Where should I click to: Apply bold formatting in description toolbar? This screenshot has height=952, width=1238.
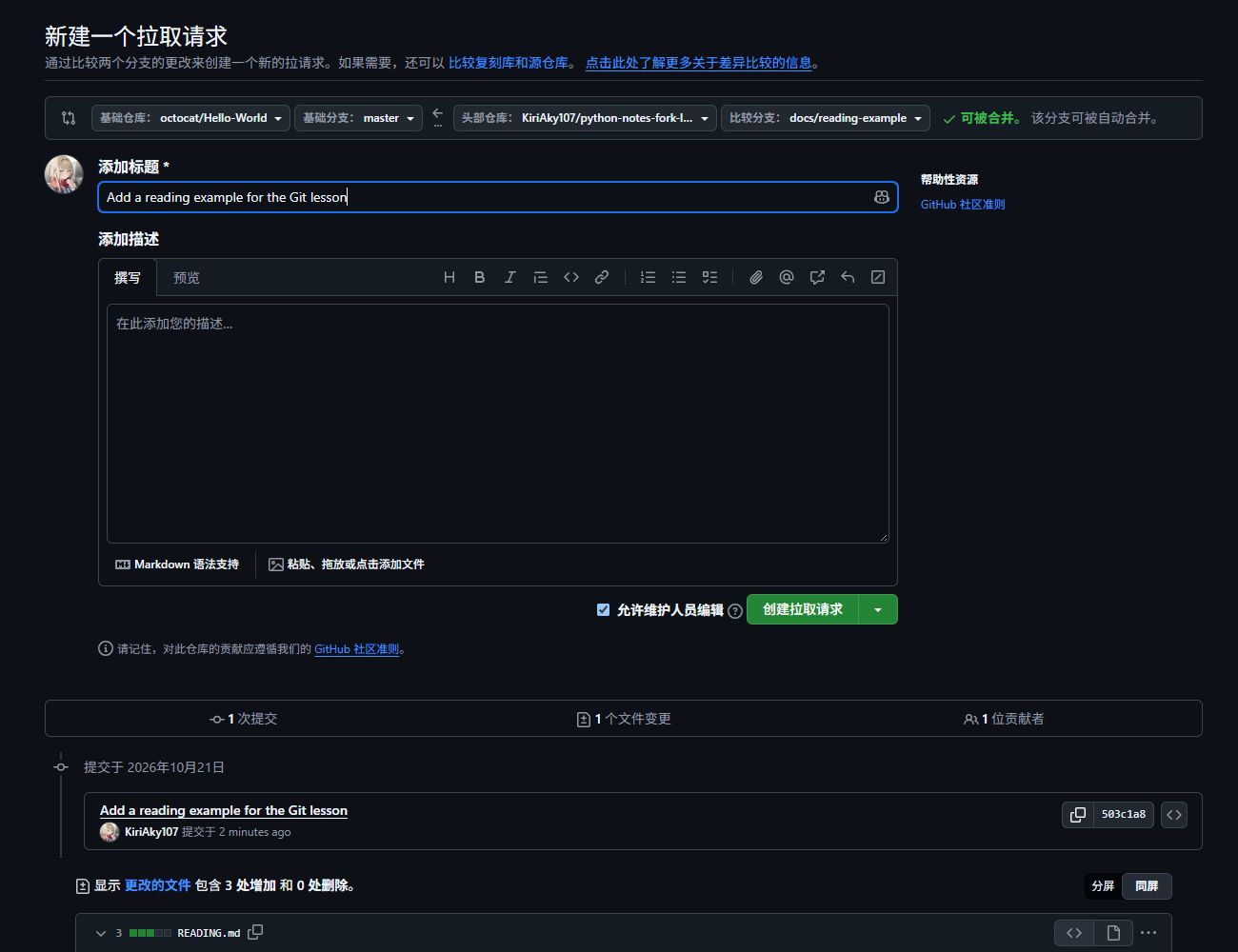coord(480,277)
